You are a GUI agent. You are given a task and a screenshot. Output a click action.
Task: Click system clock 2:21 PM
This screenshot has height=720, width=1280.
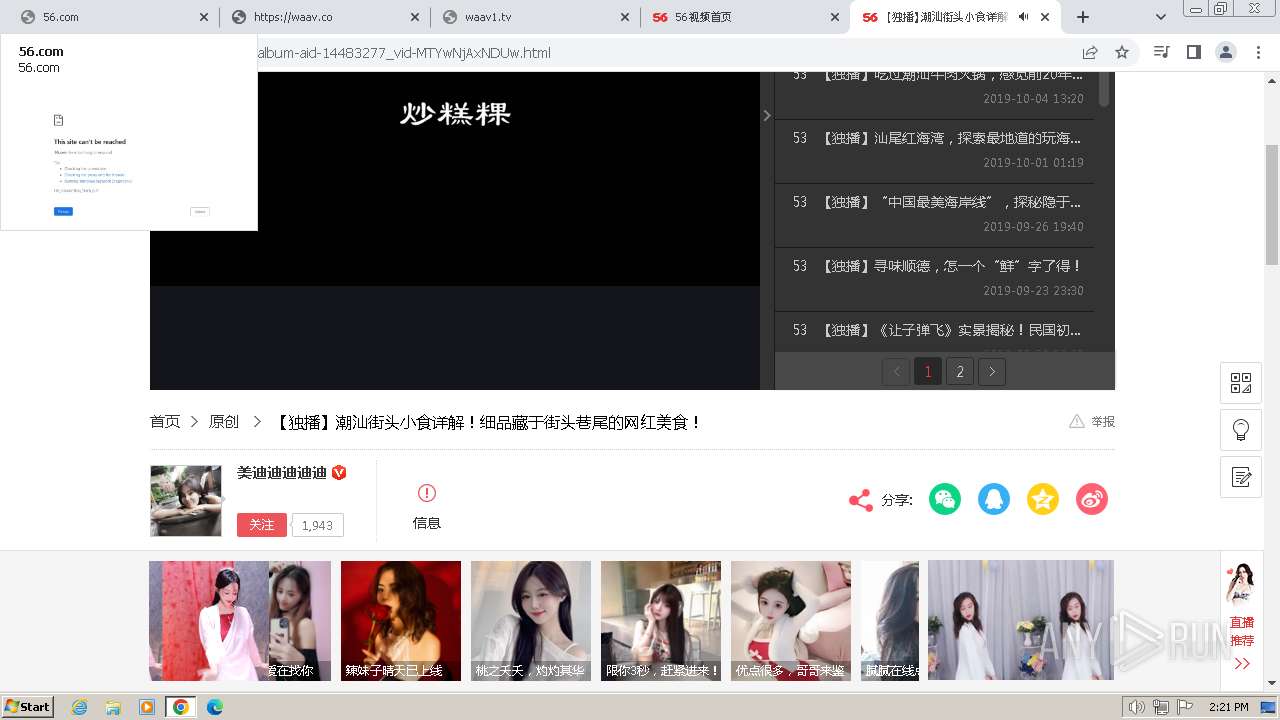[x=1229, y=707]
